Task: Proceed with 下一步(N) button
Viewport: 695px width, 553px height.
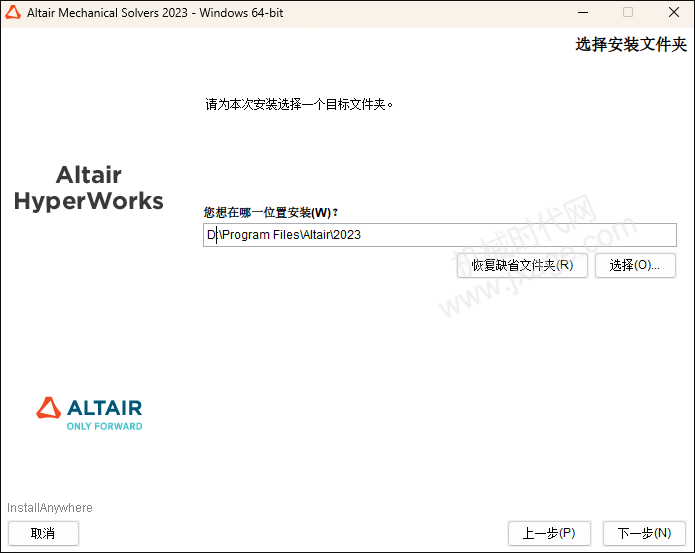Action: [x=644, y=533]
